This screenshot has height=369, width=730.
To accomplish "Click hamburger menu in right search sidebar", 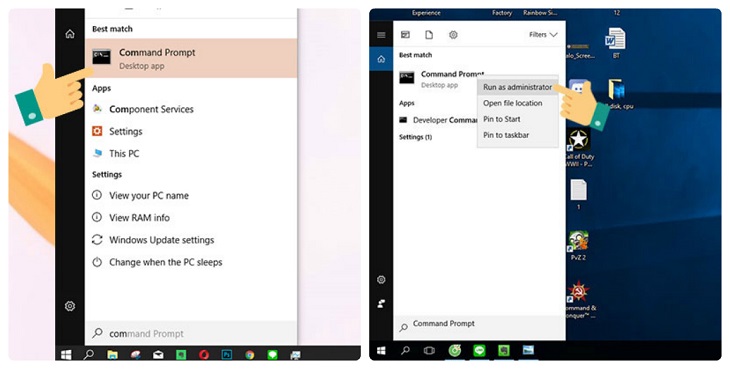I will coord(381,35).
